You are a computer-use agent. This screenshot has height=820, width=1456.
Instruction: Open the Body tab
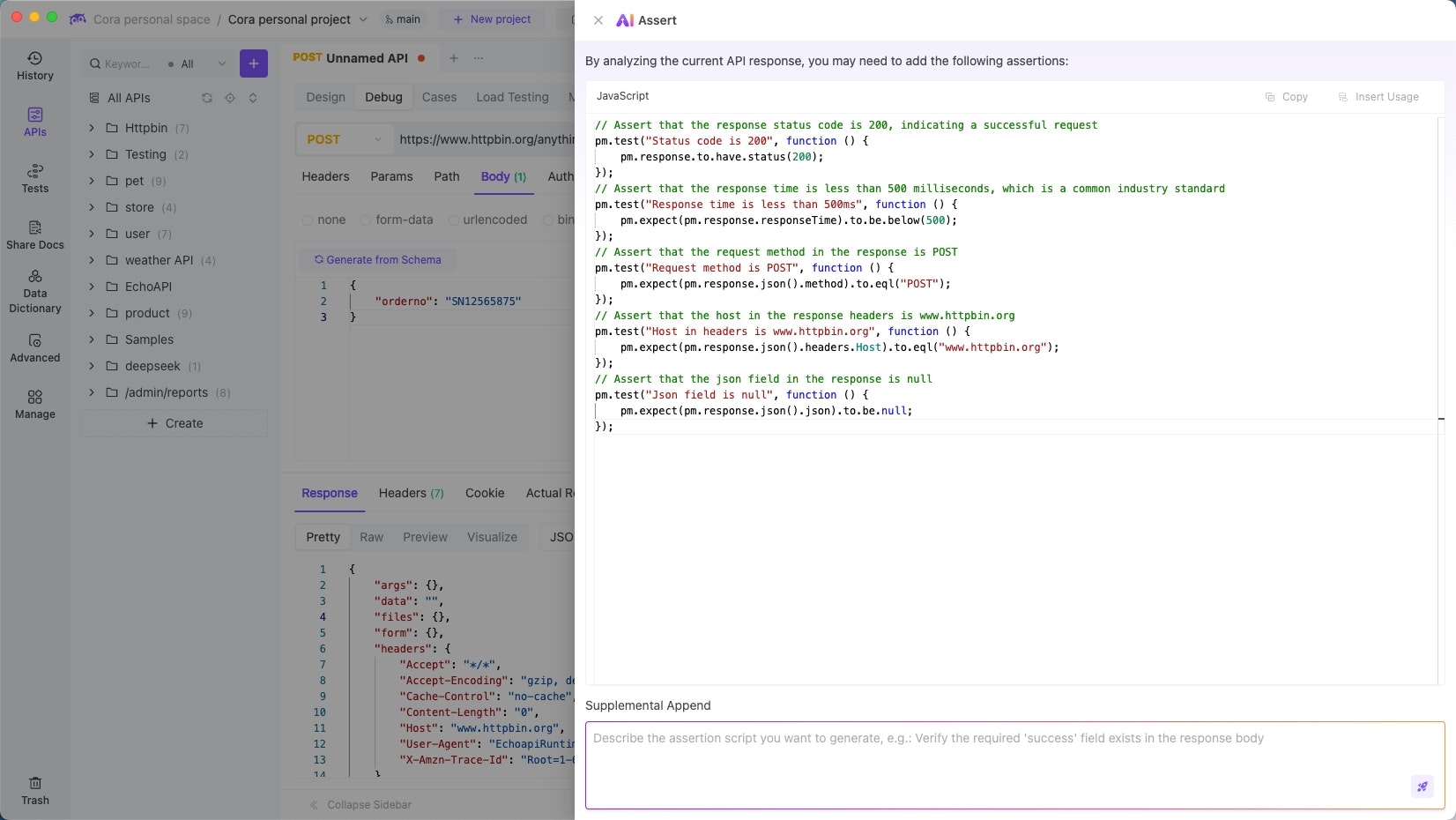point(503,176)
